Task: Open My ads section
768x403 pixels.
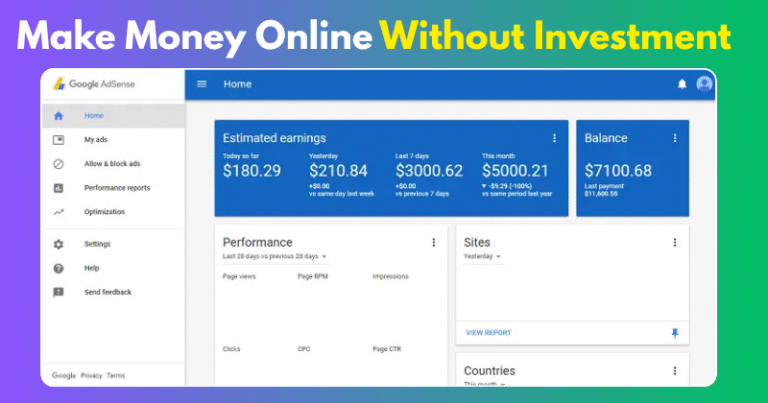Action: (96, 140)
